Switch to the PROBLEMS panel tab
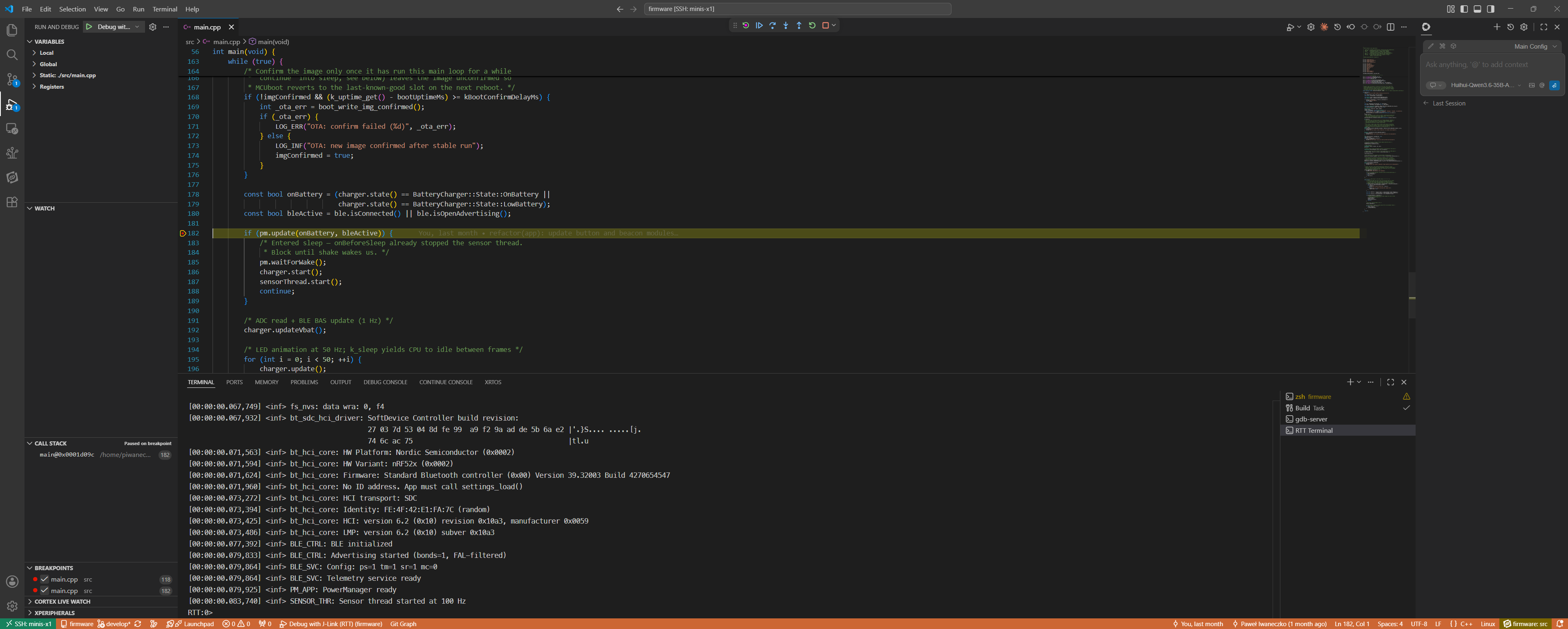1568x629 pixels. 304,383
